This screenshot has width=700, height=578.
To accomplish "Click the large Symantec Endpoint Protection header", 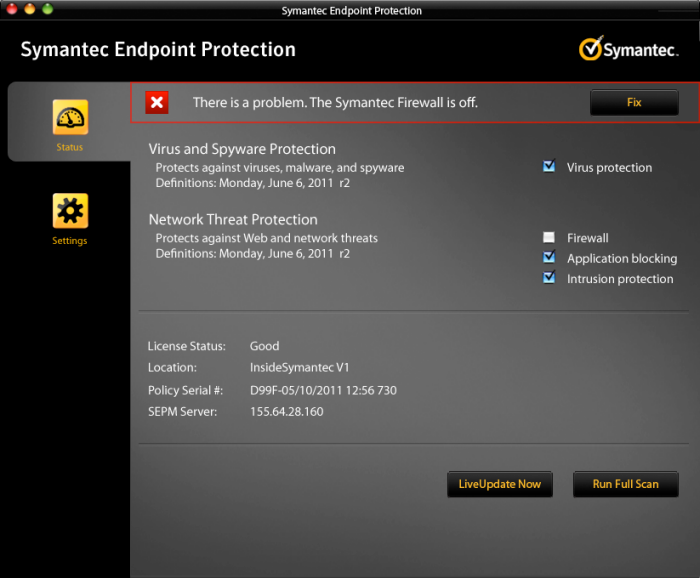I will point(158,50).
